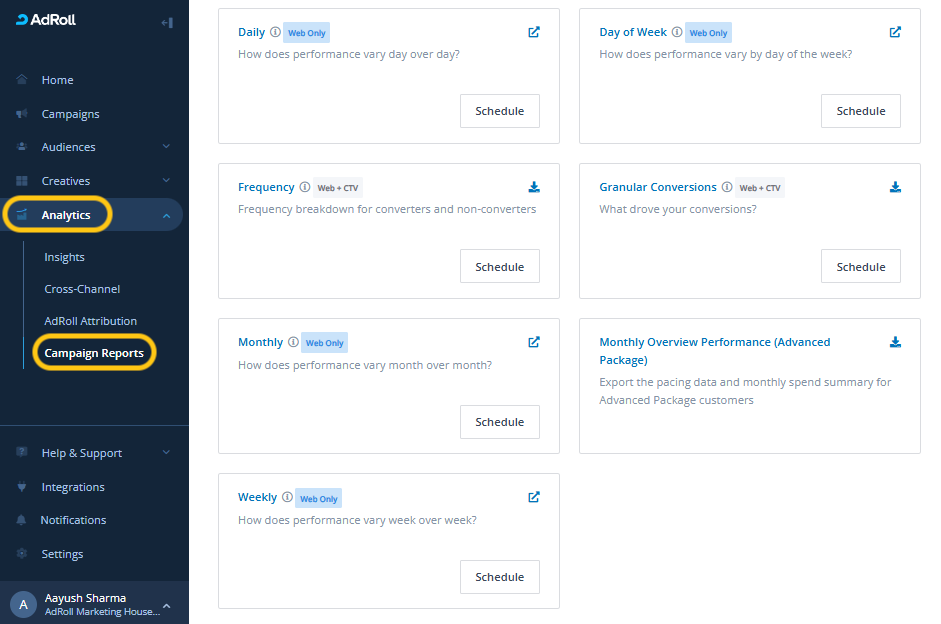Image resolution: width=941 pixels, height=624 pixels.
Task: Expand the Help & Support menu
Action: (166, 453)
